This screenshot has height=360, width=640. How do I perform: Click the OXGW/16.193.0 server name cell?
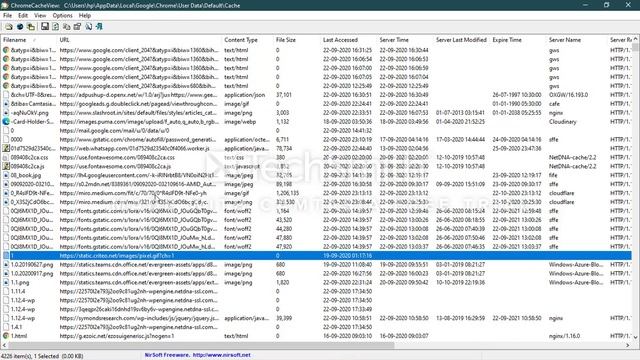point(568,95)
